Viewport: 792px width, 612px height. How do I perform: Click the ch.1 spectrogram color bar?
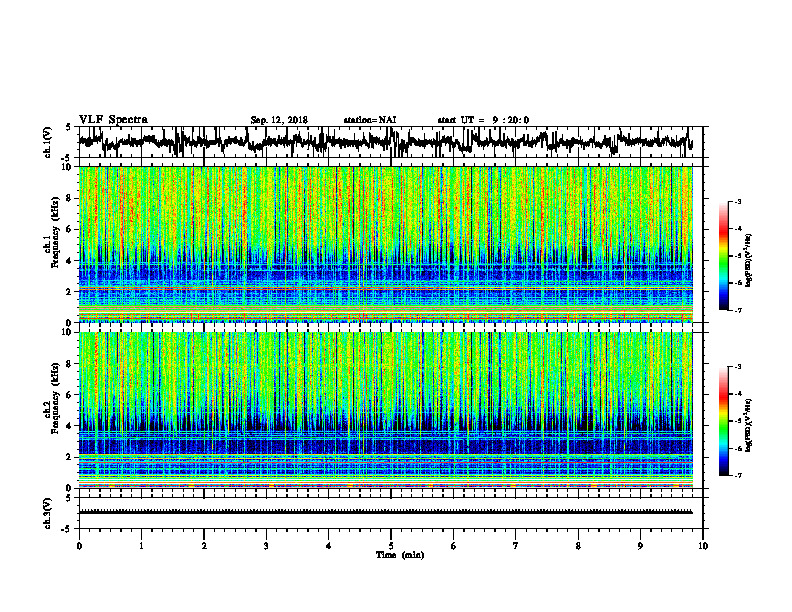723,256
